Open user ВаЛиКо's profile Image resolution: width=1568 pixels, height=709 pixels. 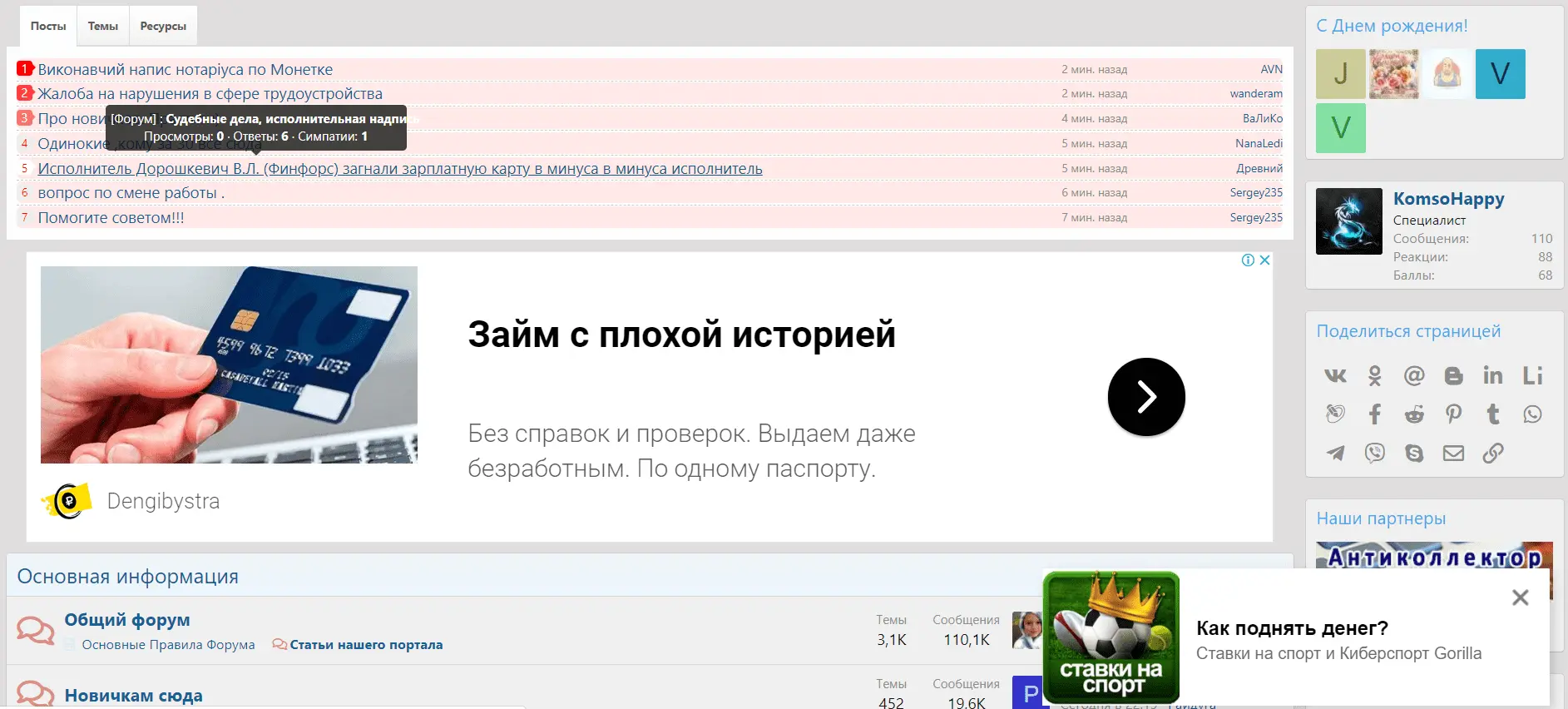tap(1263, 119)
